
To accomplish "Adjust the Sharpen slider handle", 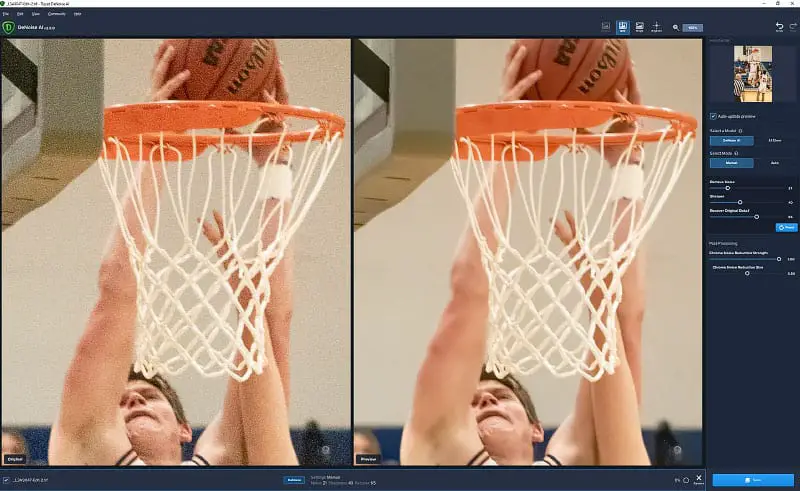I will (740, 202).
